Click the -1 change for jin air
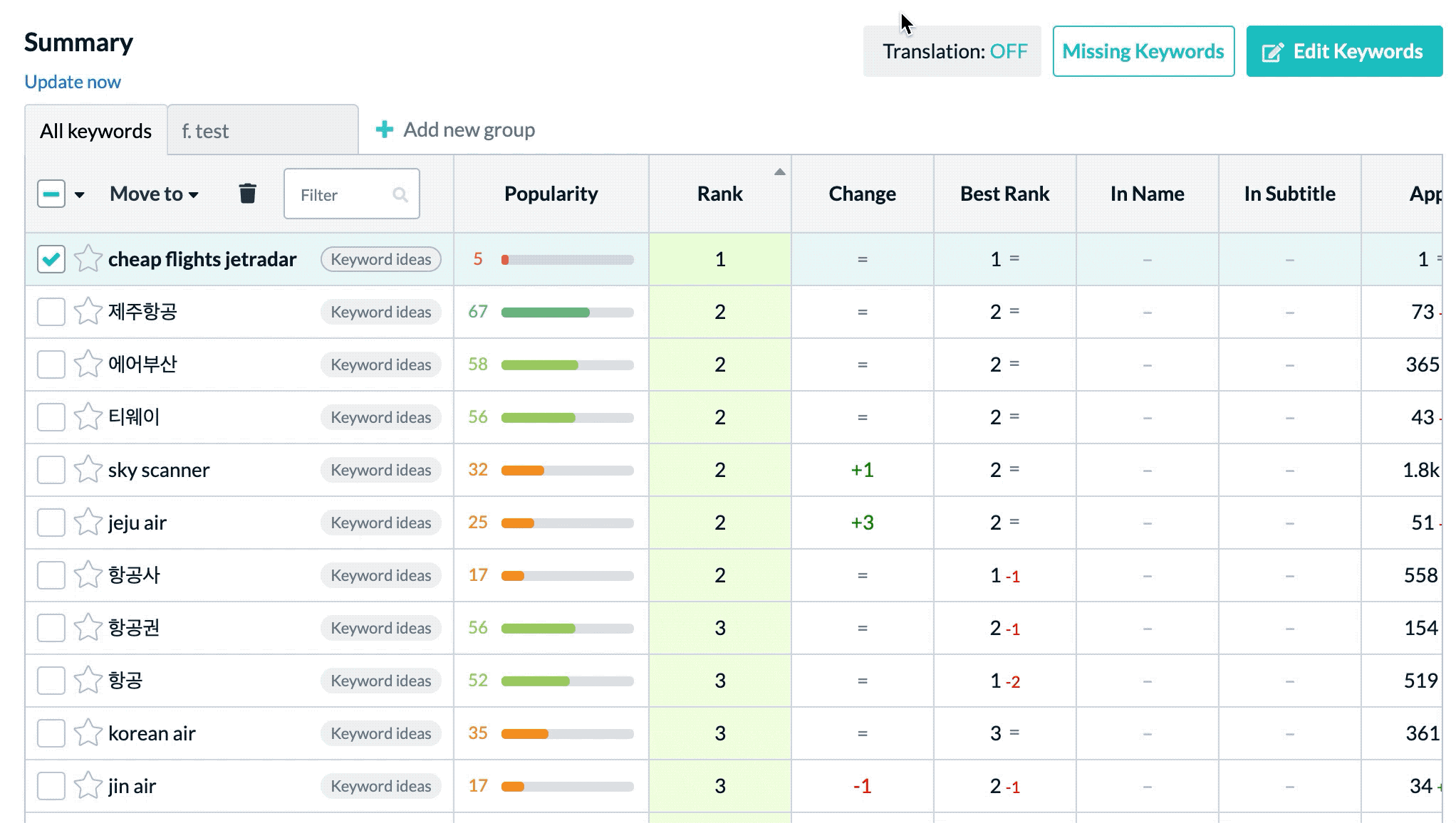 click(862, 786)
